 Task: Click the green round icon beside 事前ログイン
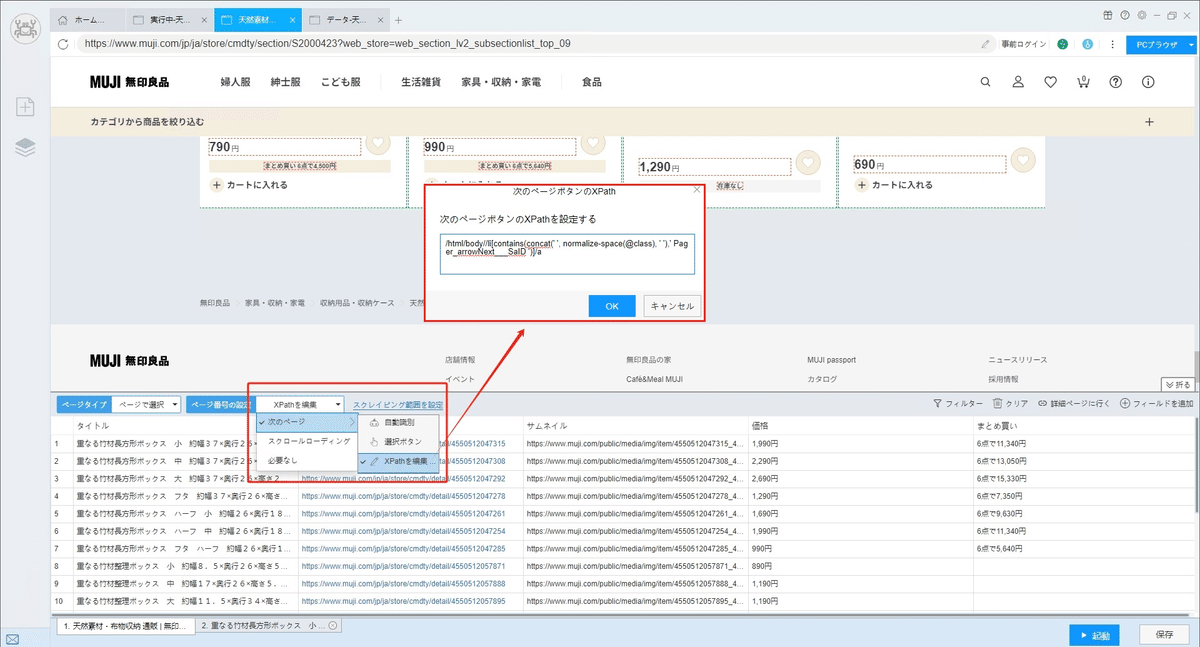point(1063,44)
